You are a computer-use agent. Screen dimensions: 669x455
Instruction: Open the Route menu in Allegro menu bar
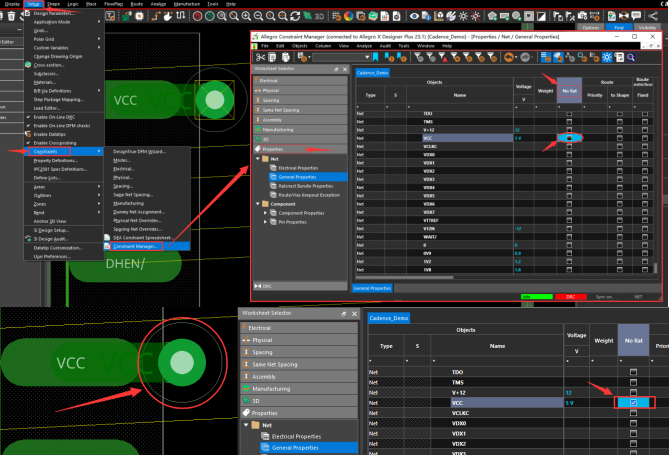tap(137, 4)
